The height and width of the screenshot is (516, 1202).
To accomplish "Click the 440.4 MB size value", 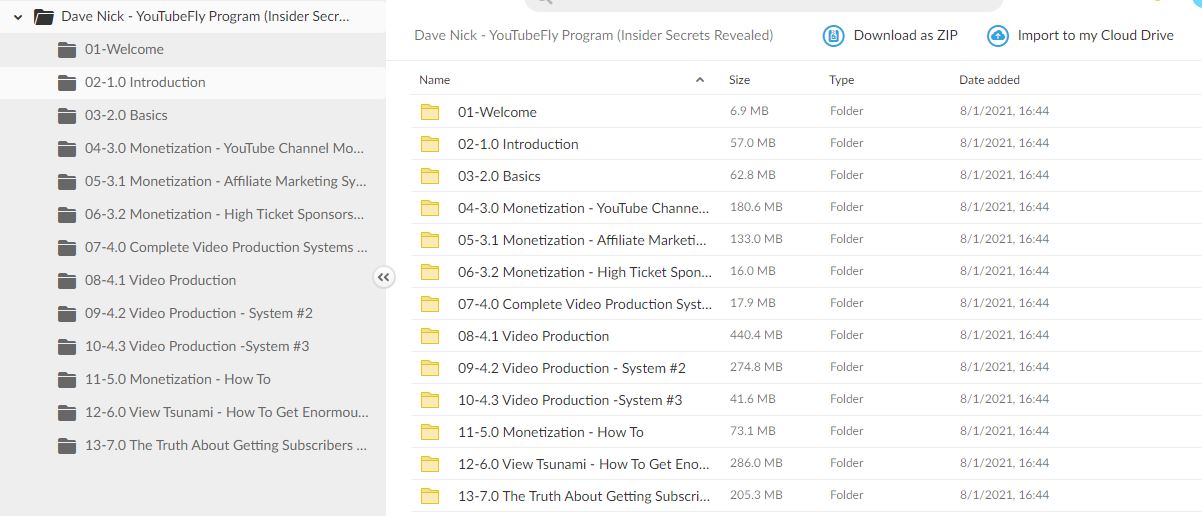I will click(756, 335).
